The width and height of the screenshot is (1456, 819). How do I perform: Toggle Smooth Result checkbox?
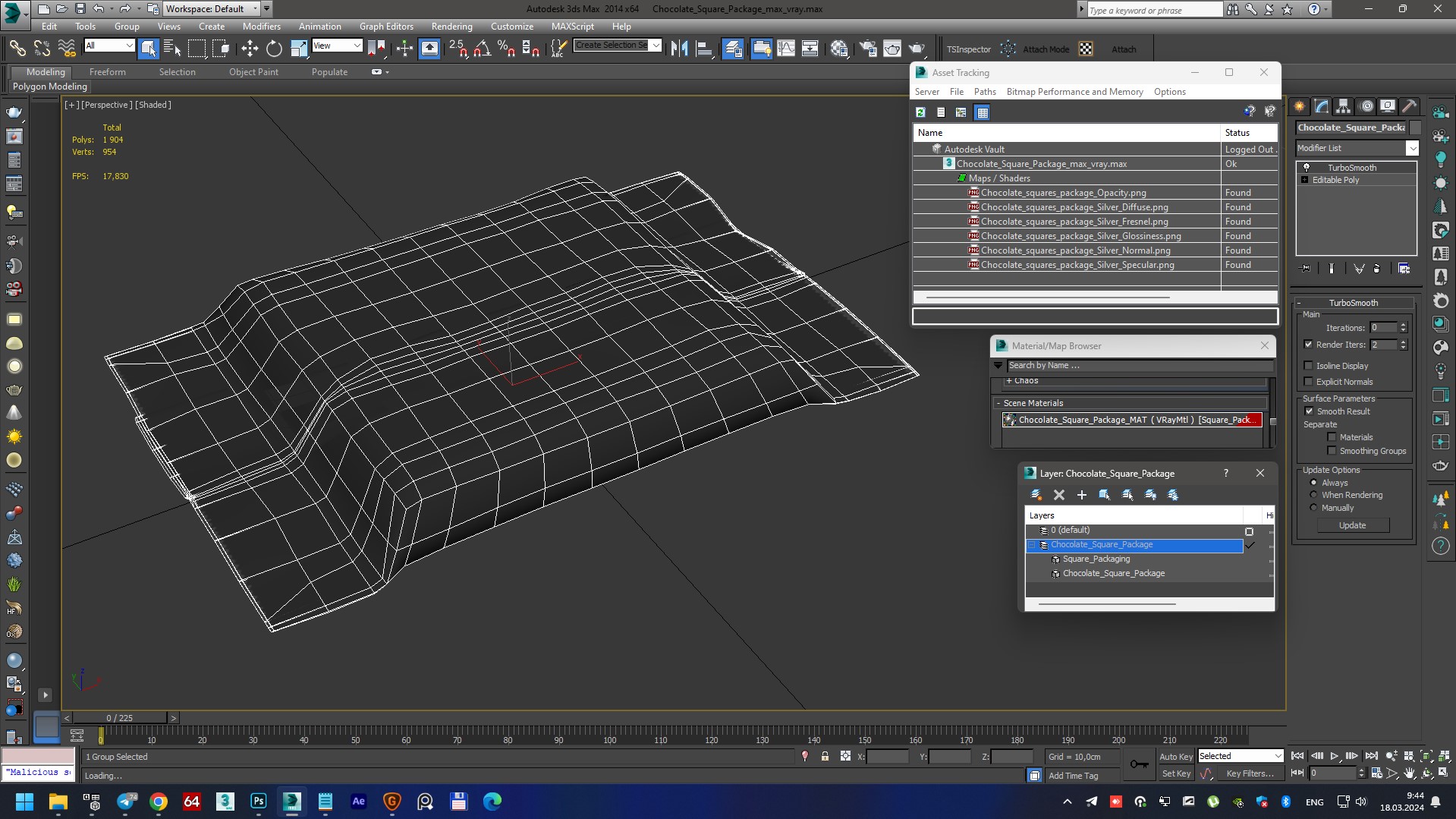tap(1308, 411)
